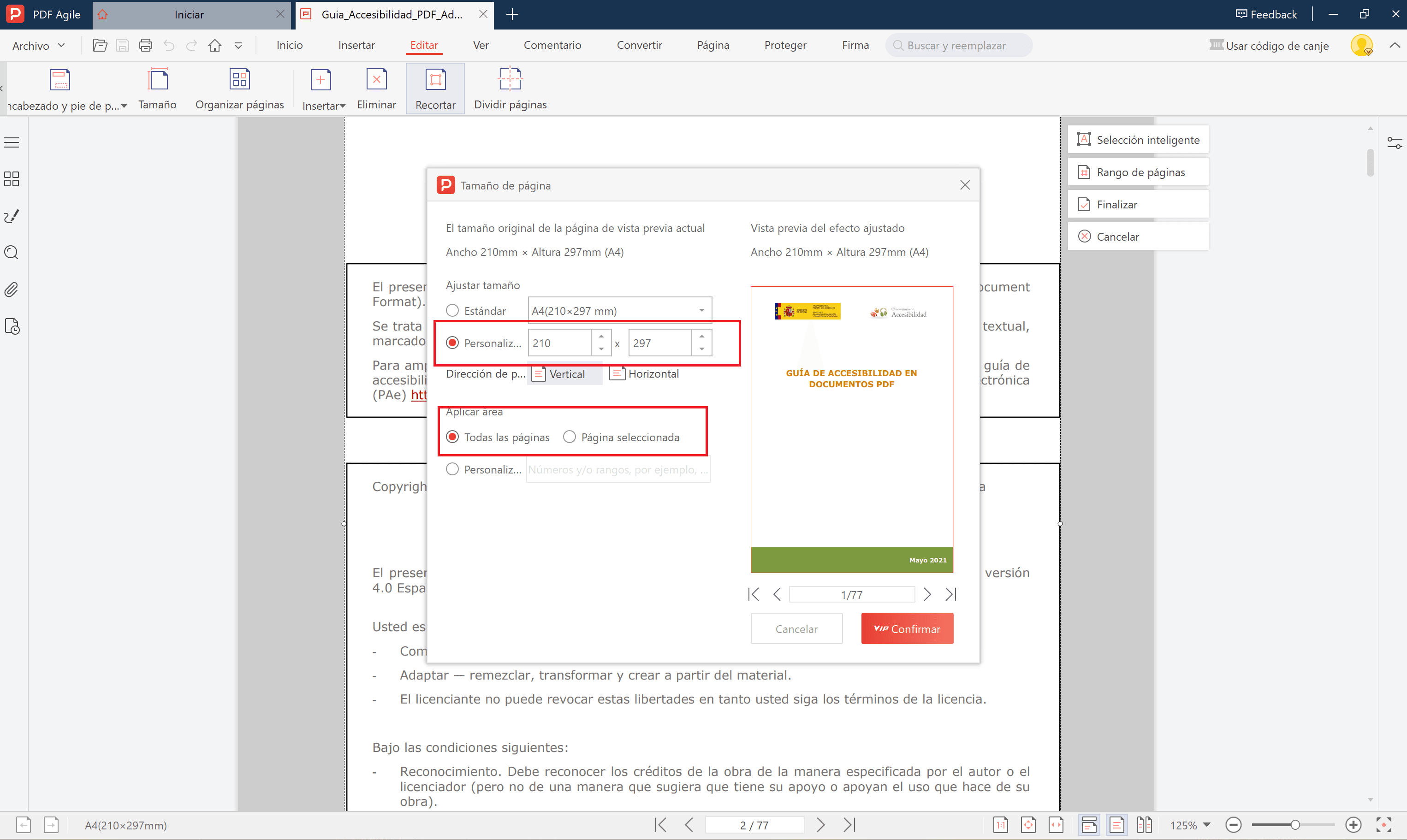Image resolution: width=1407 pixels, height=840 pixels.
Task: Open the A4(210×297 mm) size dropdown
Action: (x=619, y=311)
